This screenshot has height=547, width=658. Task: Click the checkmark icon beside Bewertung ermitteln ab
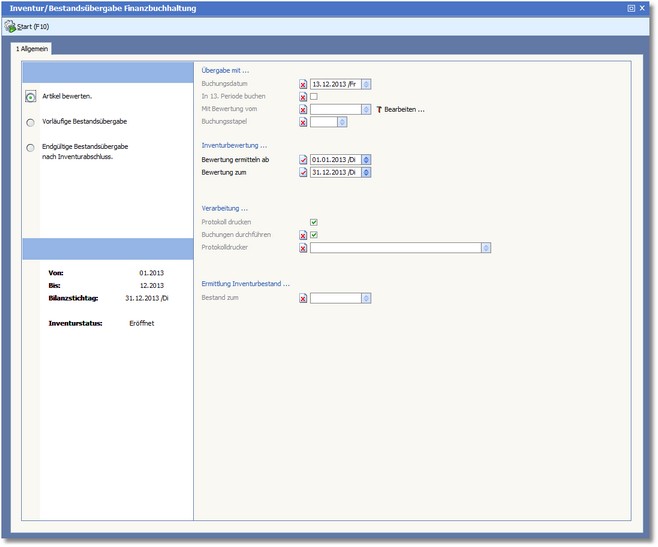pyautogui.click(x=303, y=160)
